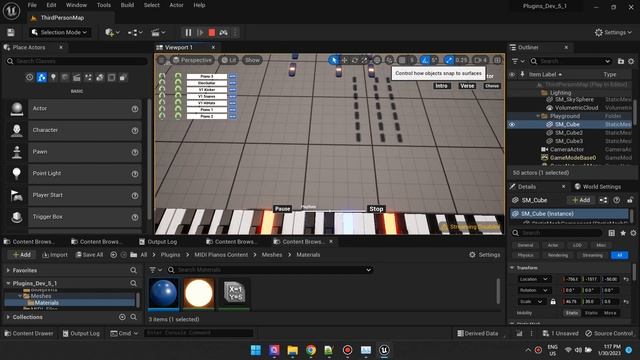Eject from the player controller
The image size is (640, 360).
(x=223, y=32)
